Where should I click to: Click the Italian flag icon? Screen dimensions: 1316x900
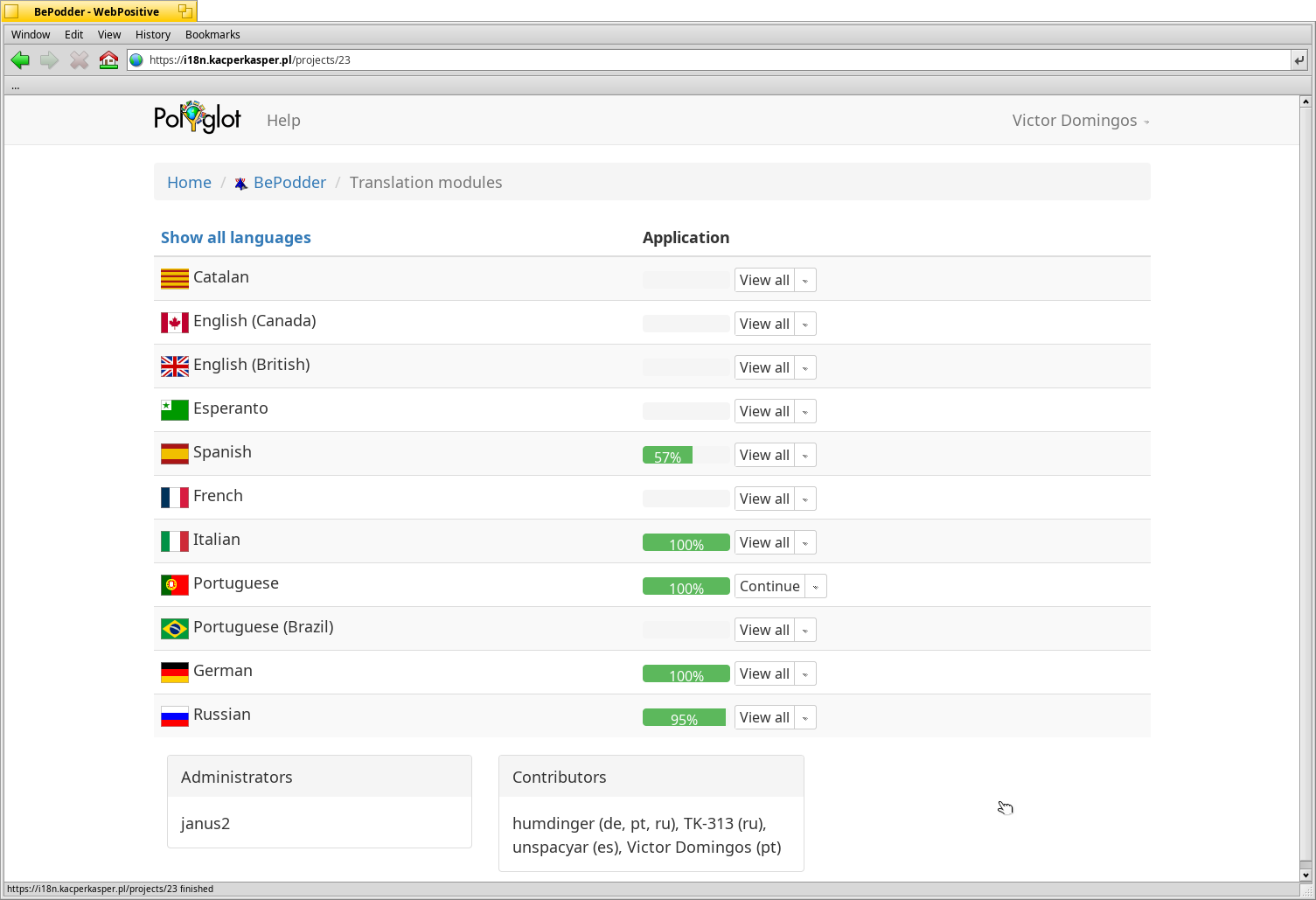click(x=175, y=541)
